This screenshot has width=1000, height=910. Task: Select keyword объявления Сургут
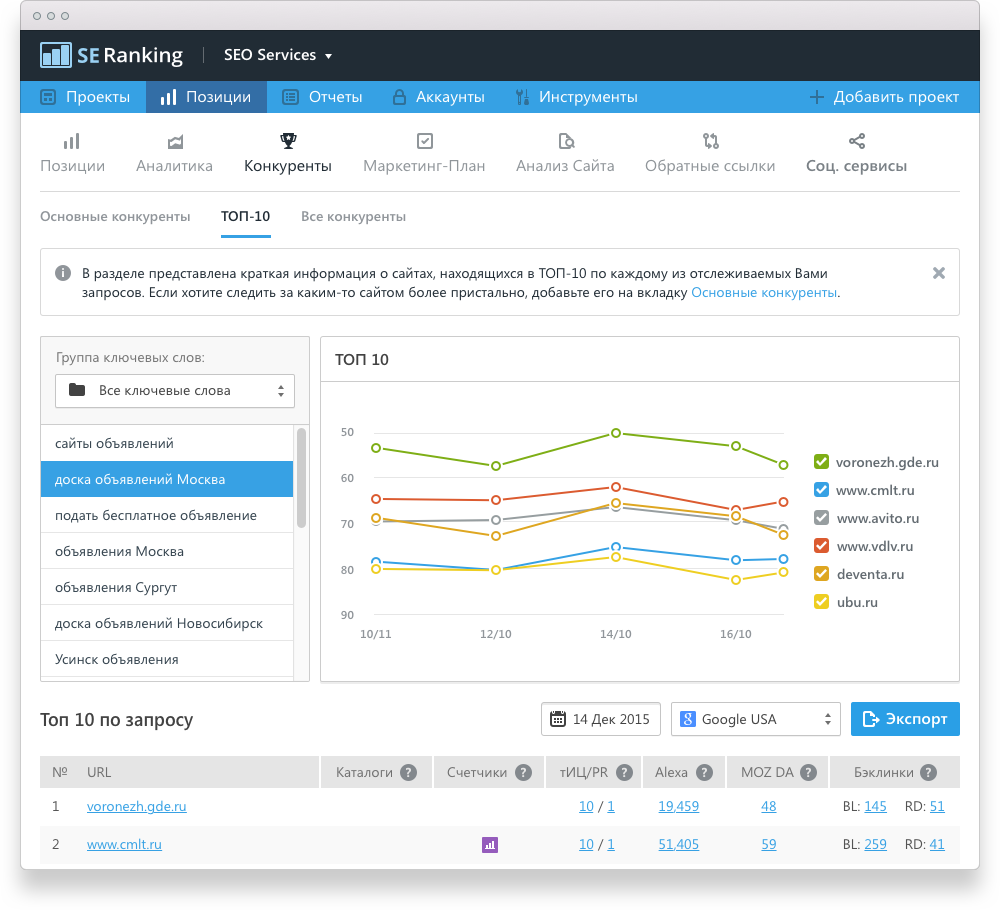pyautogui.click(x=167, y=587)
